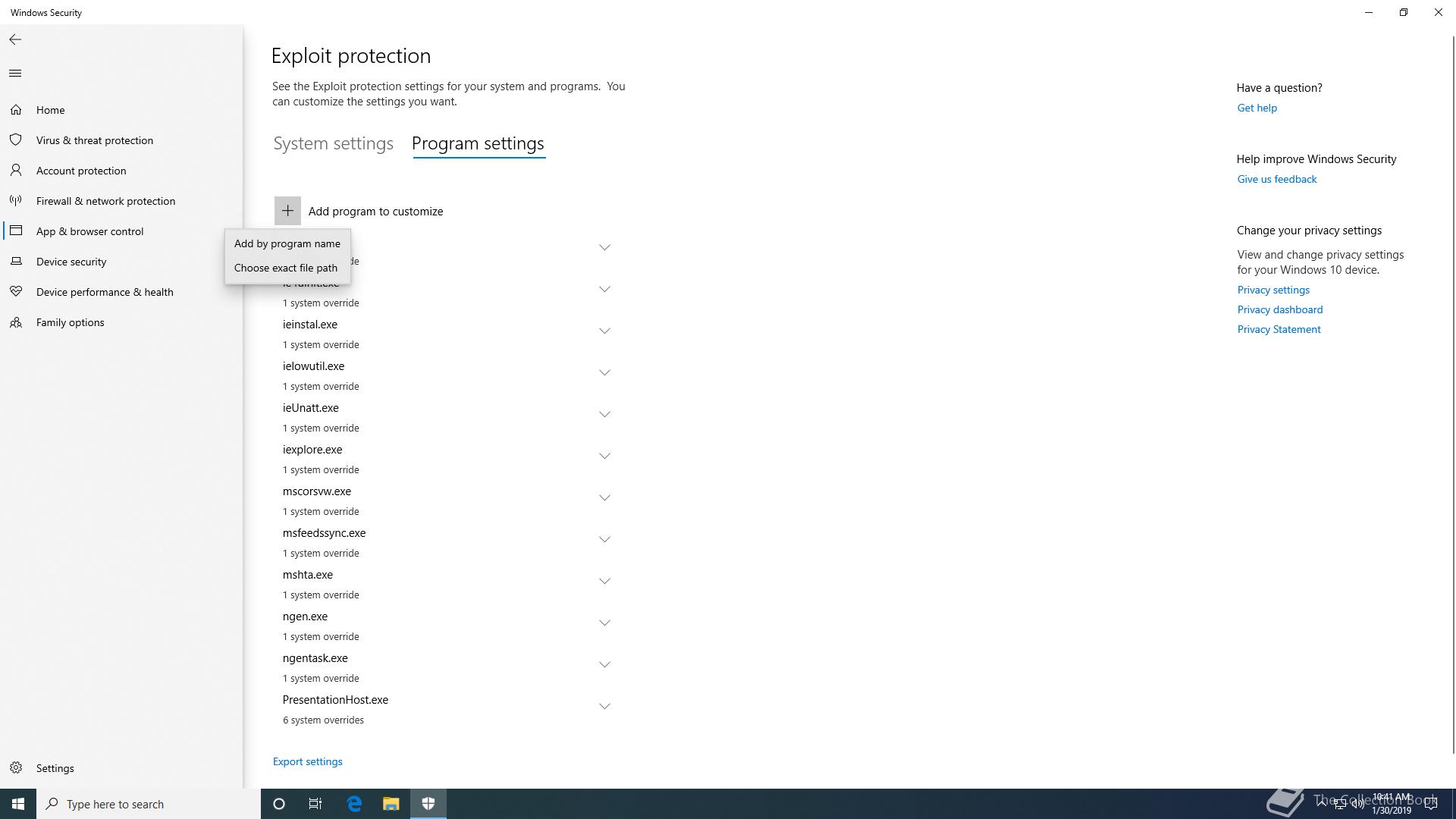Expand ieUnatt.exe settings

pyautogui.click(x=604, y=414)
